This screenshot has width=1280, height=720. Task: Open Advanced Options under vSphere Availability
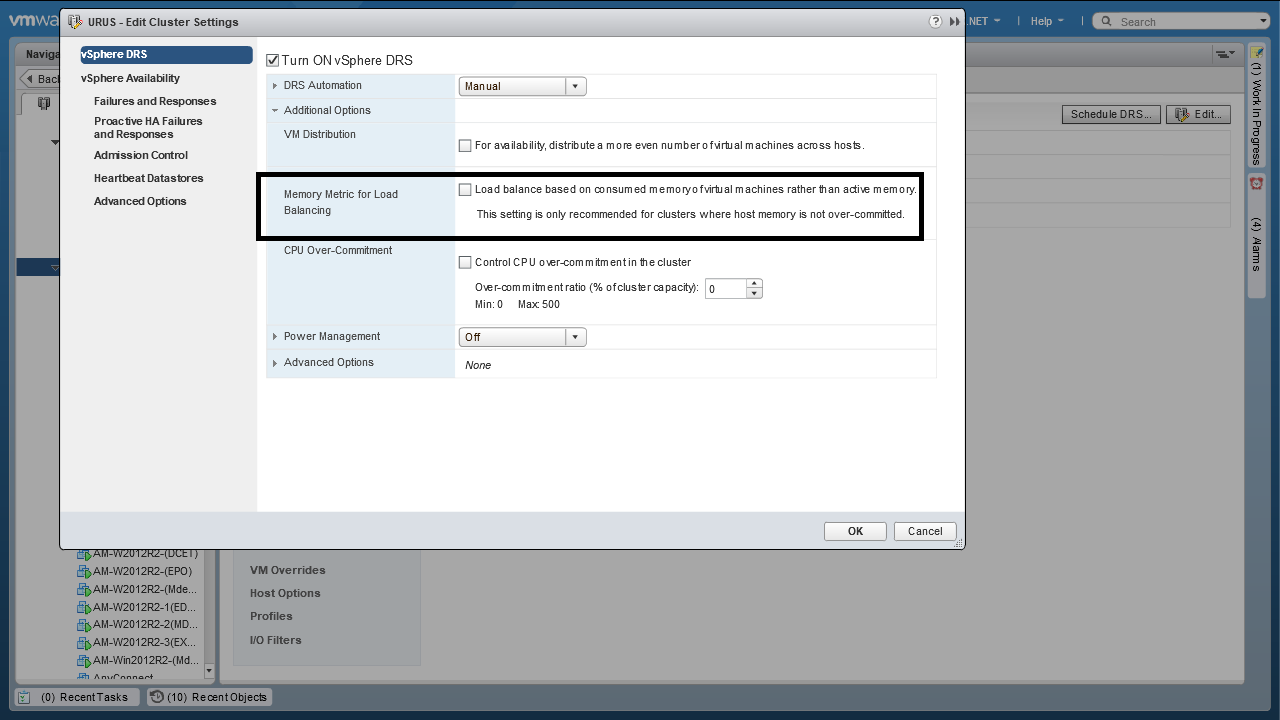(x=140, y=201)
